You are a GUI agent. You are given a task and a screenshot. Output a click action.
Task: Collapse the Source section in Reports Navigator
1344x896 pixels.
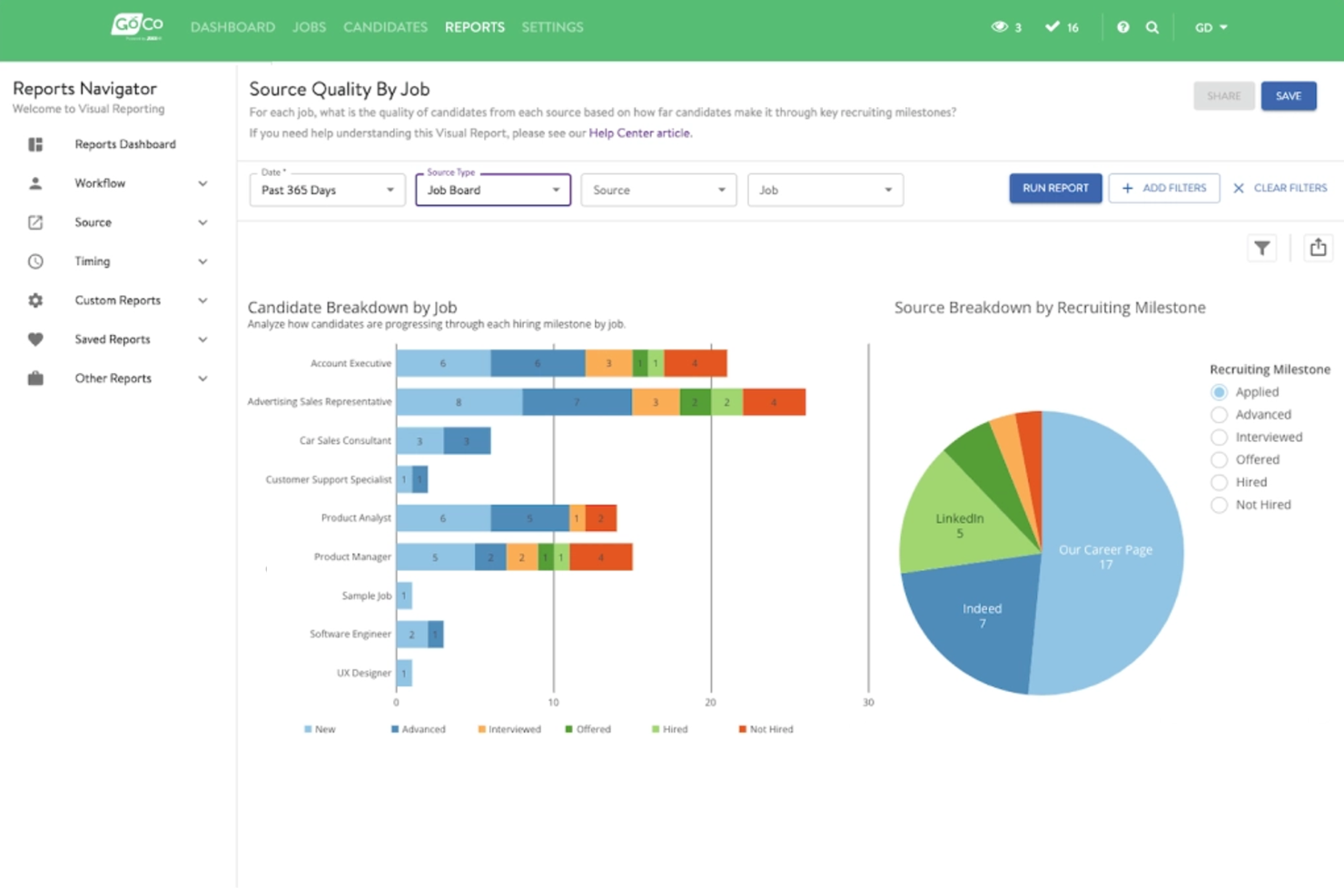click(203, 222)
